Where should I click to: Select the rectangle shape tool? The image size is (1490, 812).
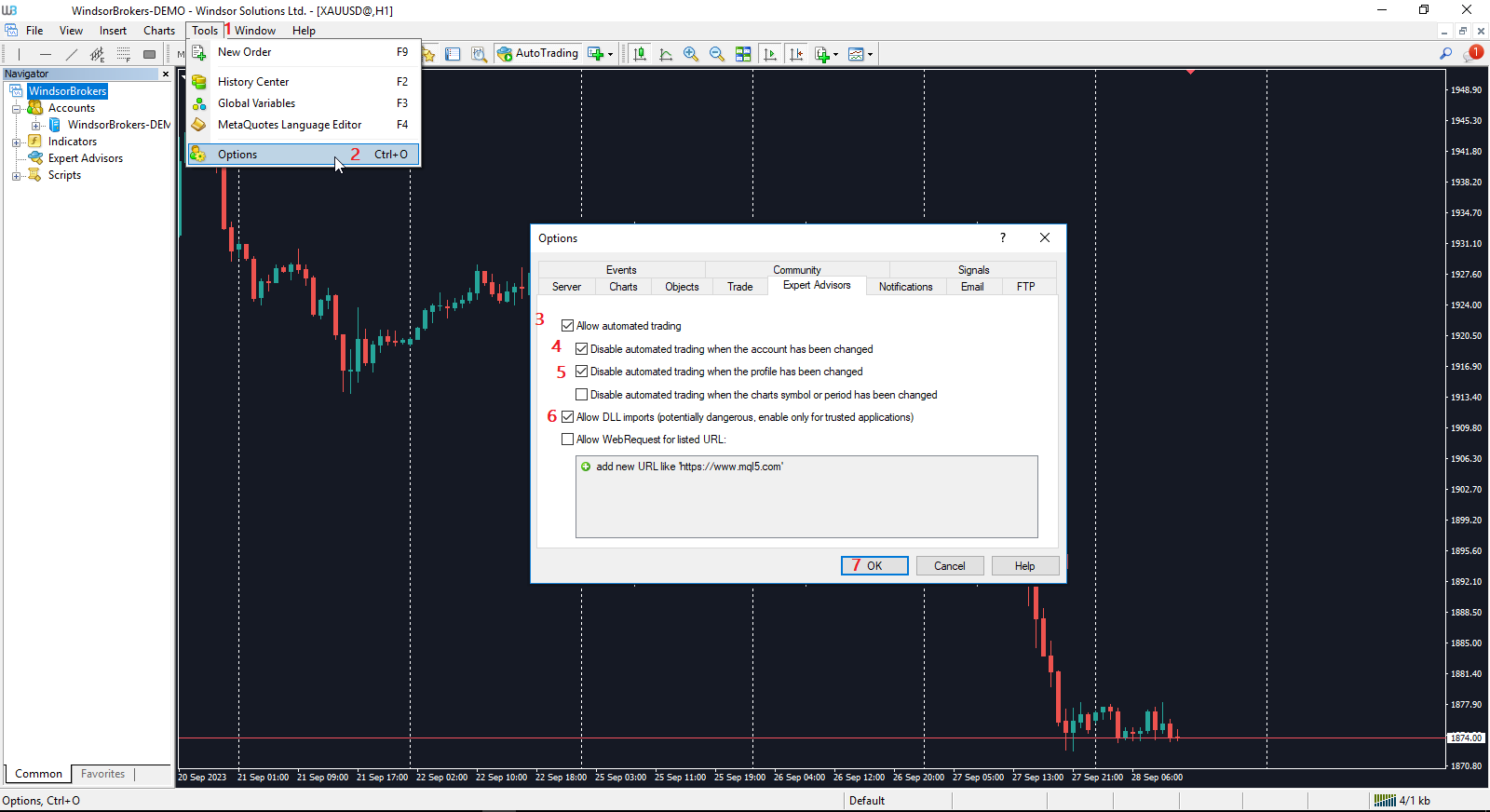pos(149,54)
